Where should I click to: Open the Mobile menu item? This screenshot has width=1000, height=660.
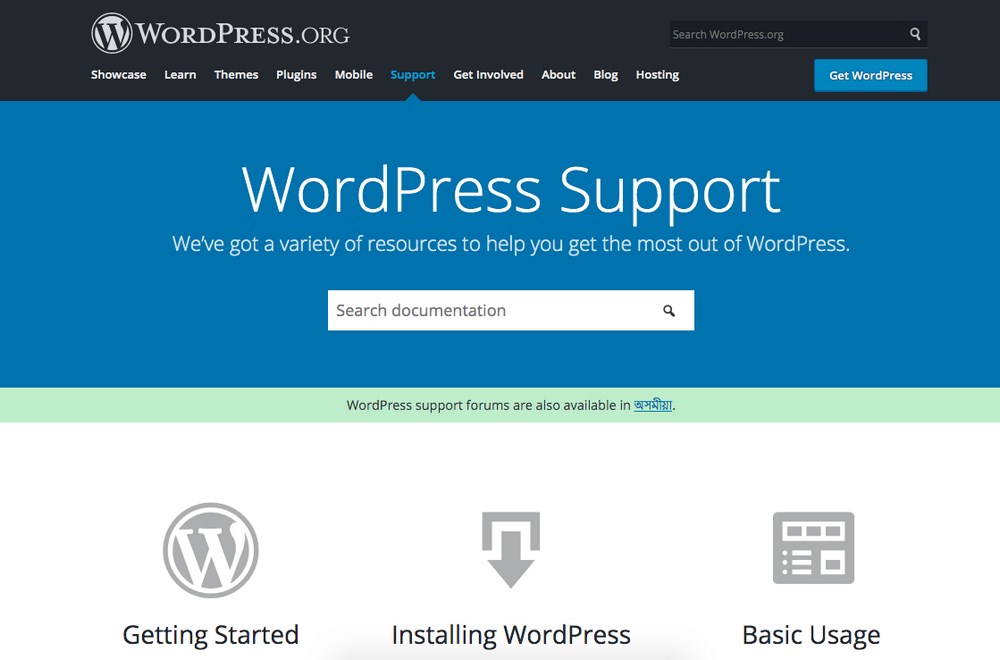point(353,75)
